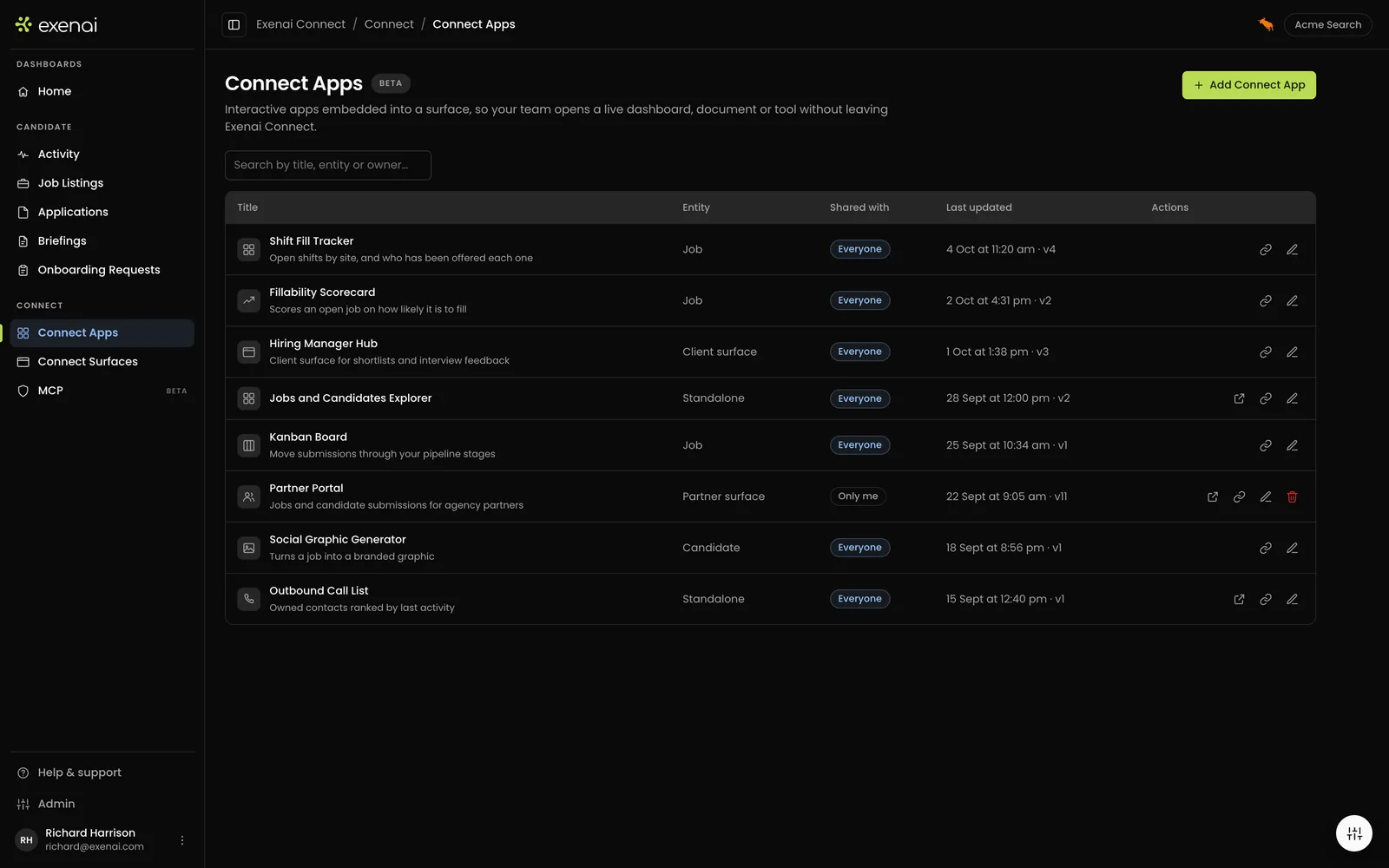This screenshot has height=868, width=1389.
Task: Copy link for Fillability Scorecard
Action: pos(1266,300)
